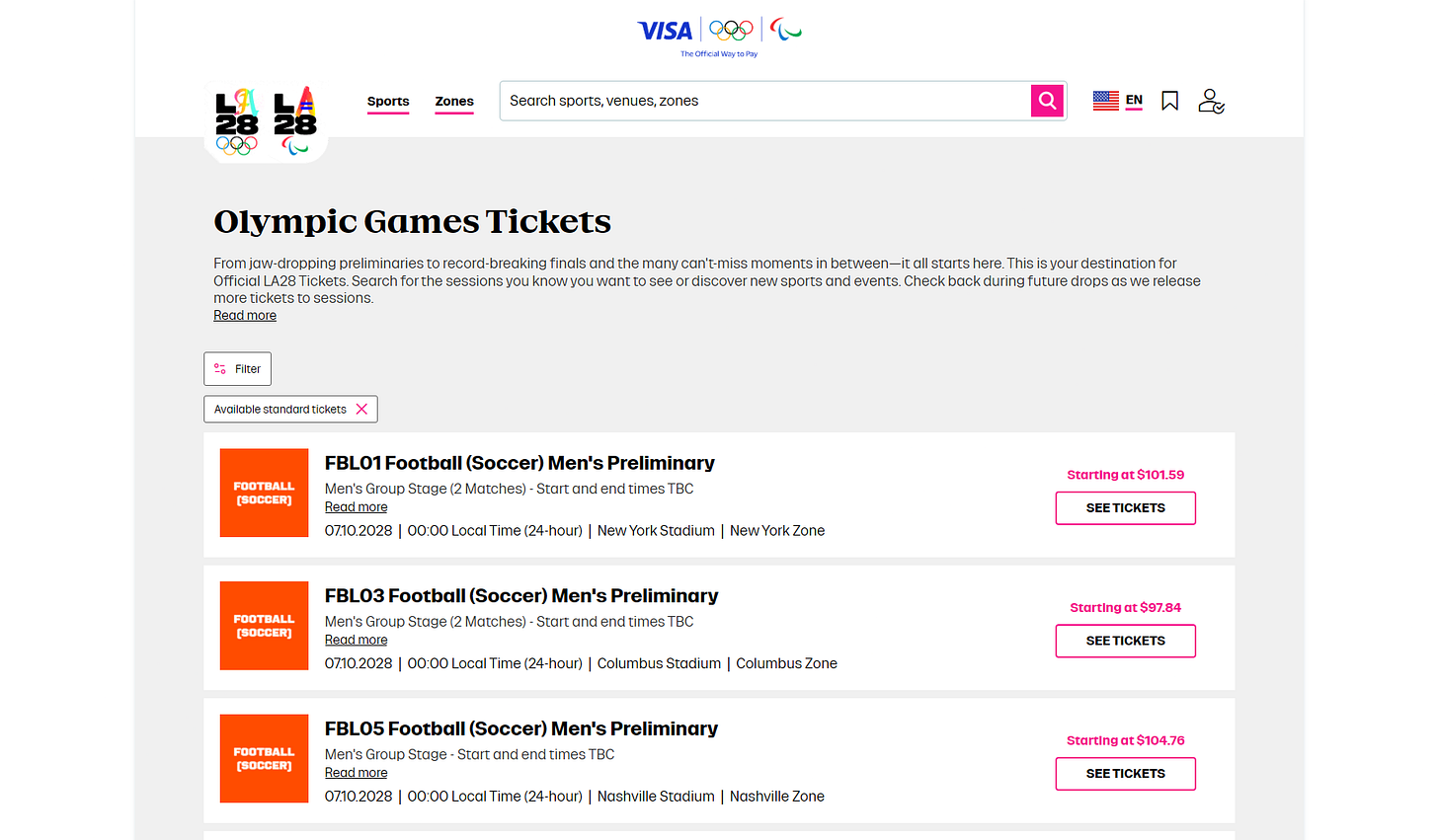The width and height of the screenshot is (1438, 840).
Task: Click the Starting at $104.76 price
Action: coord(1125,740)
